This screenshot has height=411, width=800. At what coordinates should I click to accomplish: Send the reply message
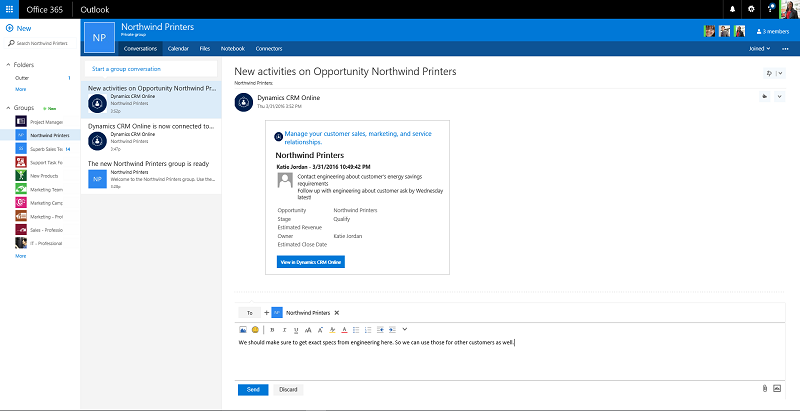tap(252, 389)
